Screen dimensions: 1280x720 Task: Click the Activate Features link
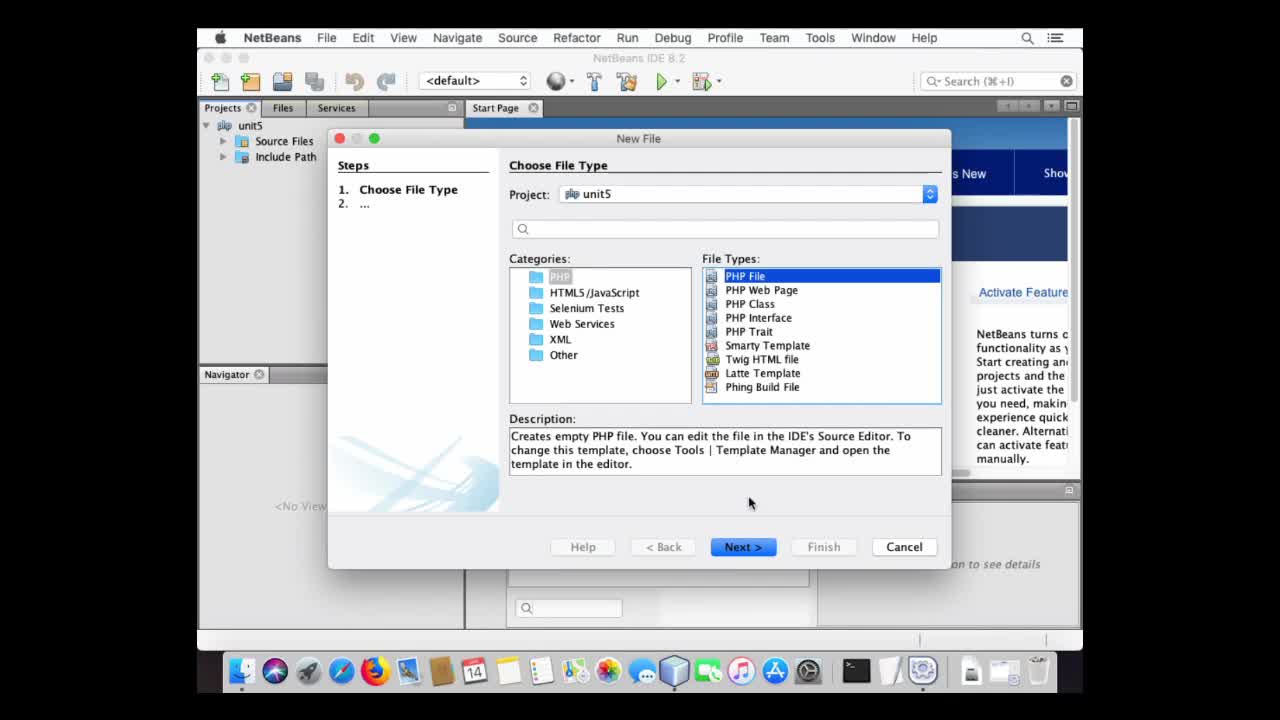click(x=1023, y=292)
